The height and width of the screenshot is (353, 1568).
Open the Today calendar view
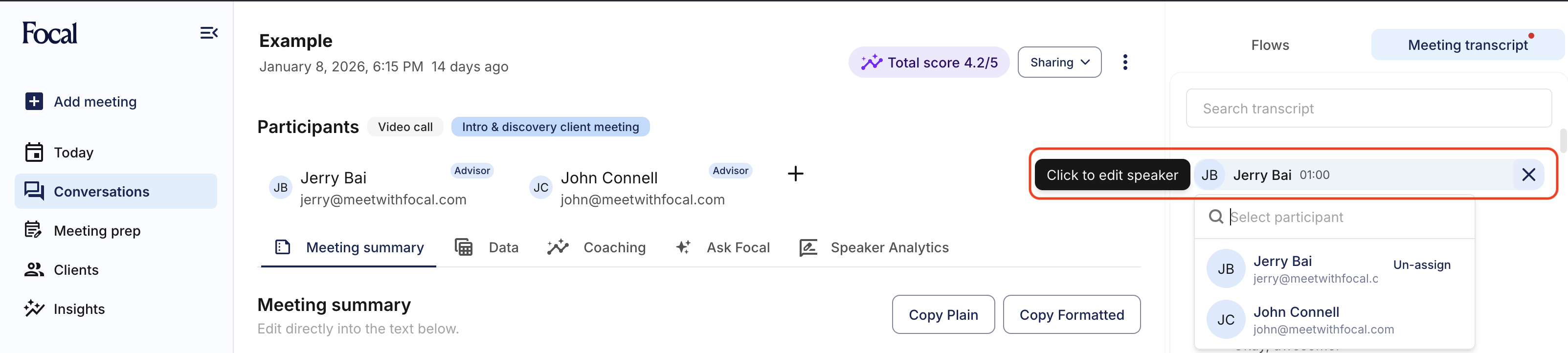pyautogui.click(x=73, y=152)
